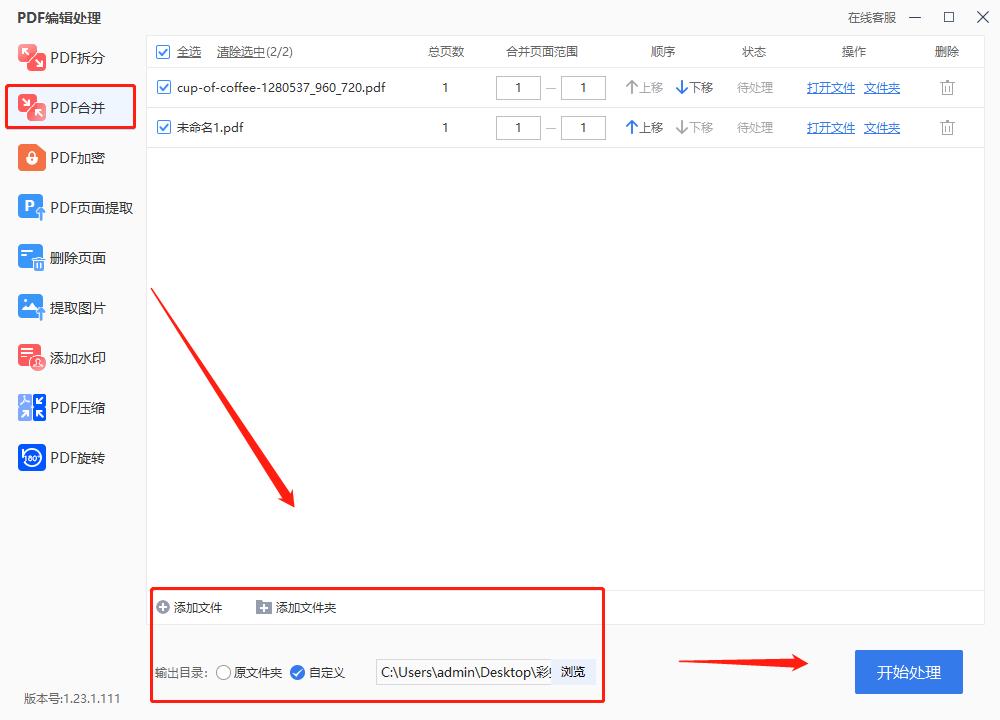
Task: Uncheck the 未命名1.pdf checkbox
Action: tap(164, 128)
